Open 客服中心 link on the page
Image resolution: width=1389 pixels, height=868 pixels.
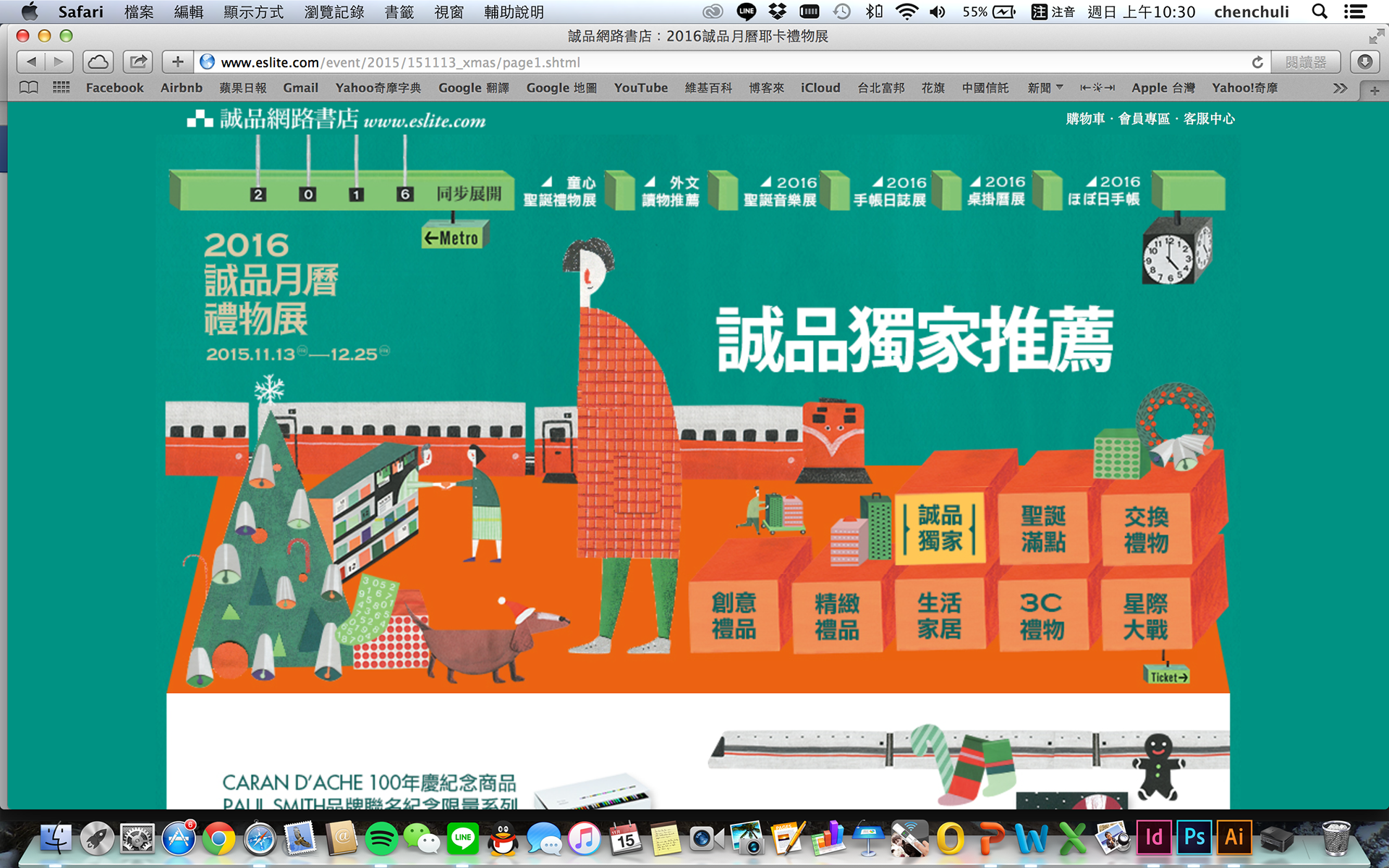point(1209,119)
